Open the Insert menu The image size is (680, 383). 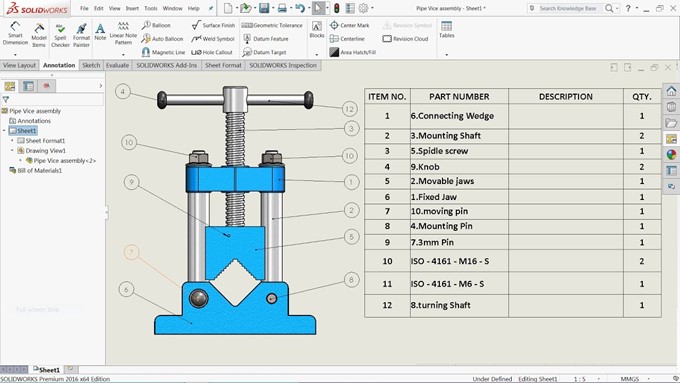click(132, 8)
